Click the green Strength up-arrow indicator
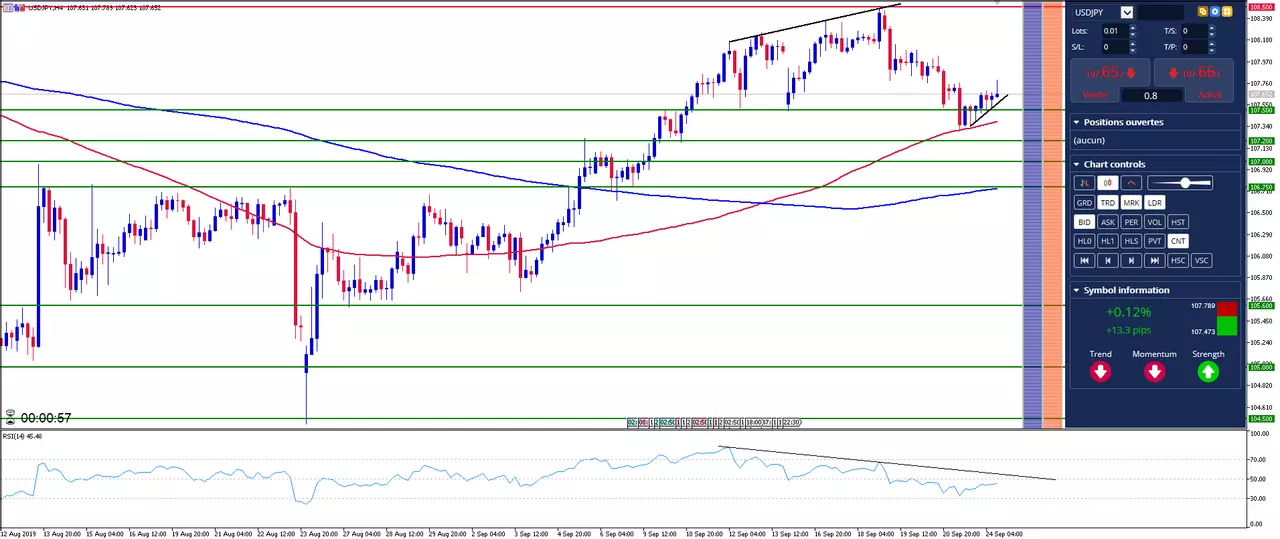The image size is (1280, 539). 1208,372
